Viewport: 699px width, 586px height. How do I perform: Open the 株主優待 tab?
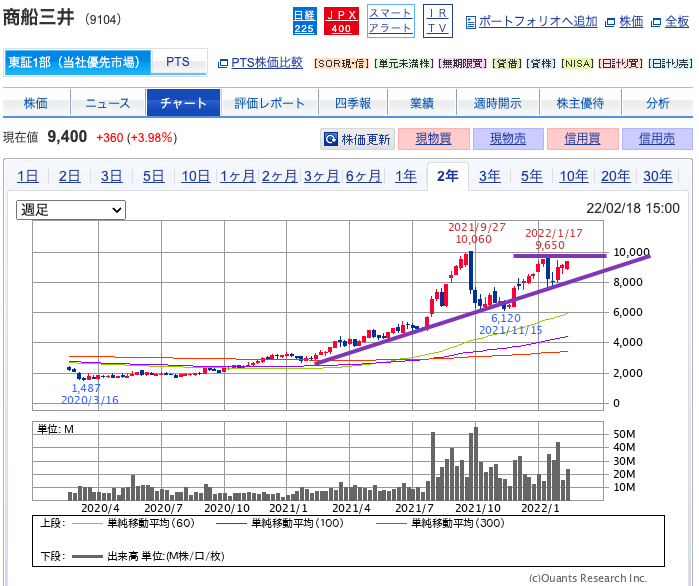tap(580, 103)
